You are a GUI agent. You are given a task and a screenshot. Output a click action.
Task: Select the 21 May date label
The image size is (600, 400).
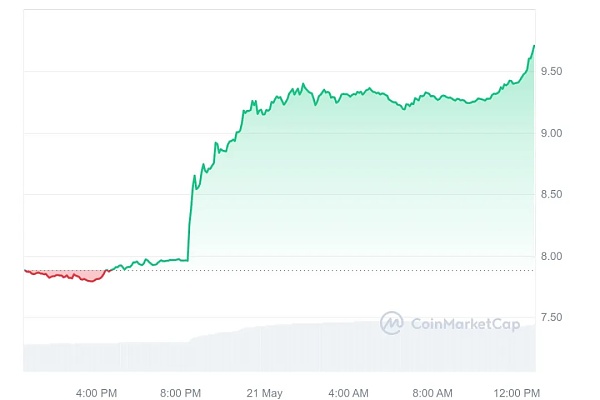(265, 391)
